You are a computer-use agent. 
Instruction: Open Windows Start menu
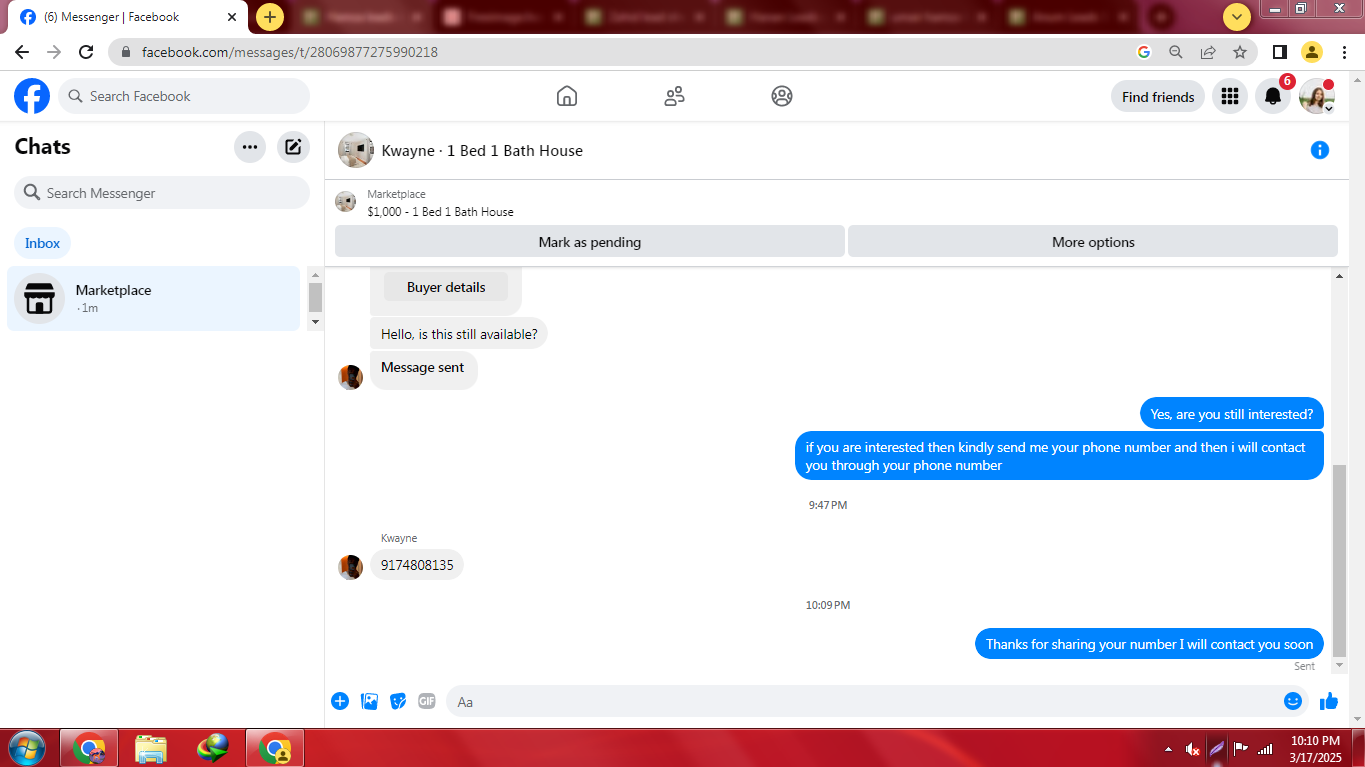[x=25, y=748]
